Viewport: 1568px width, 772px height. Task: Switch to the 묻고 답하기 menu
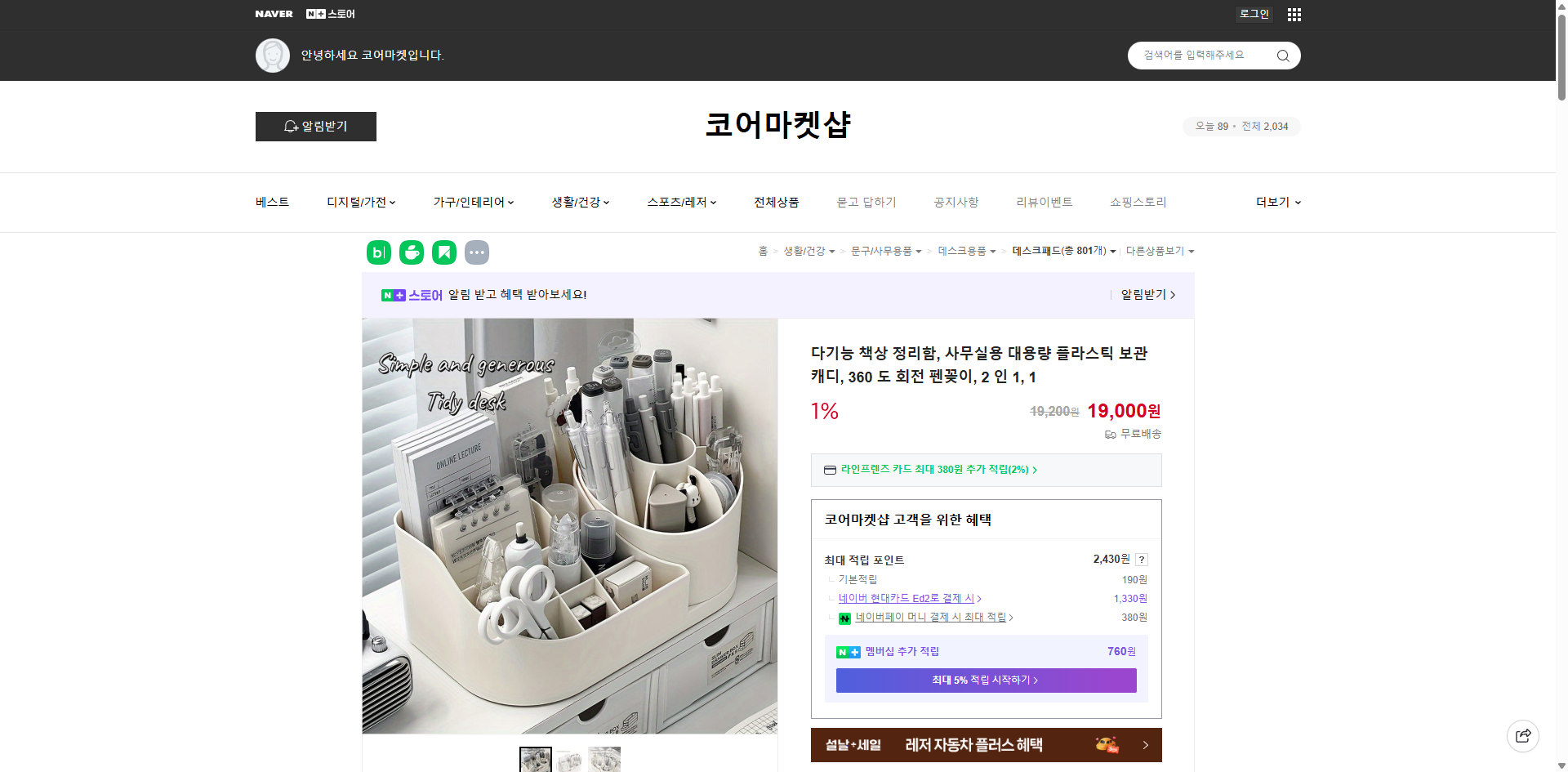[866, 202]
